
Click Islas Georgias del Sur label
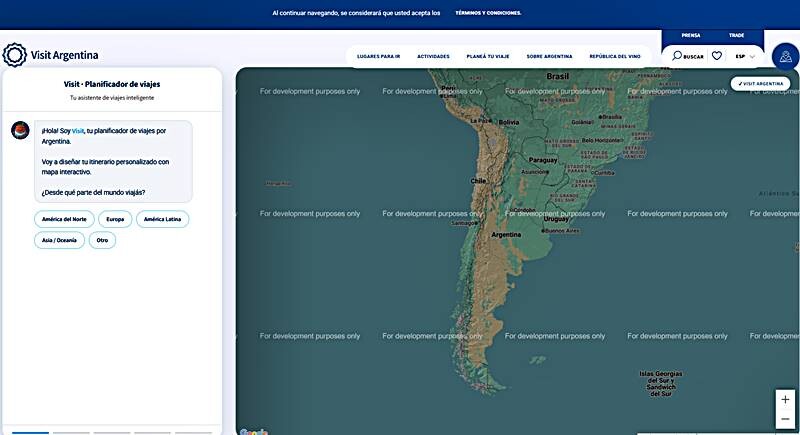coord(661,383)
